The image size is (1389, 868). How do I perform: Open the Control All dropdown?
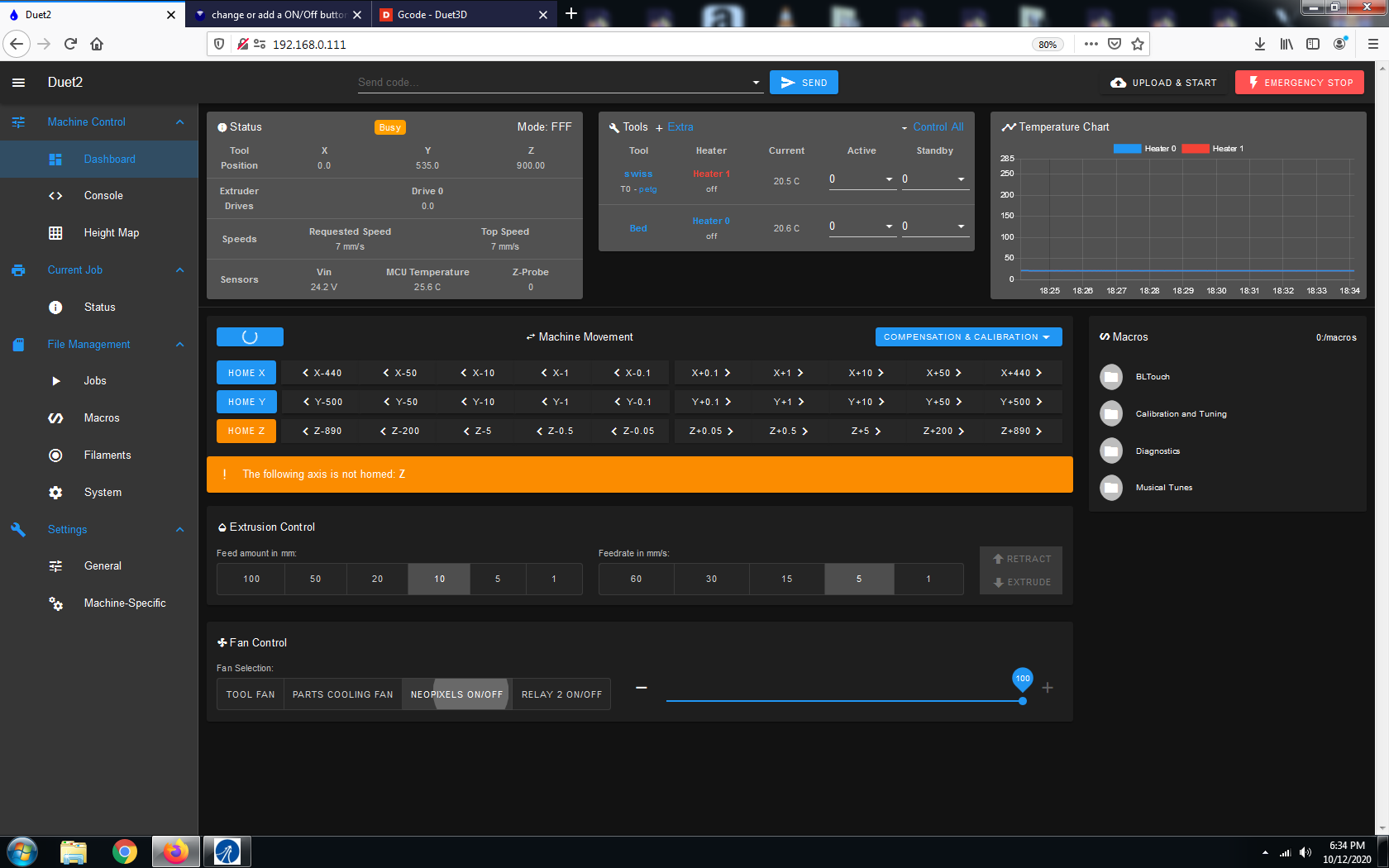coord(933,127)
